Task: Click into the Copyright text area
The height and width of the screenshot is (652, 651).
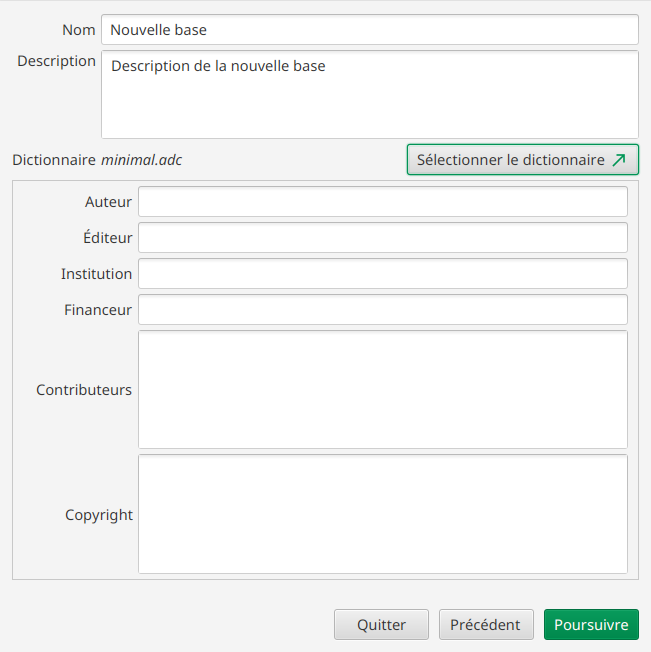Action: [x=382, y=514]
